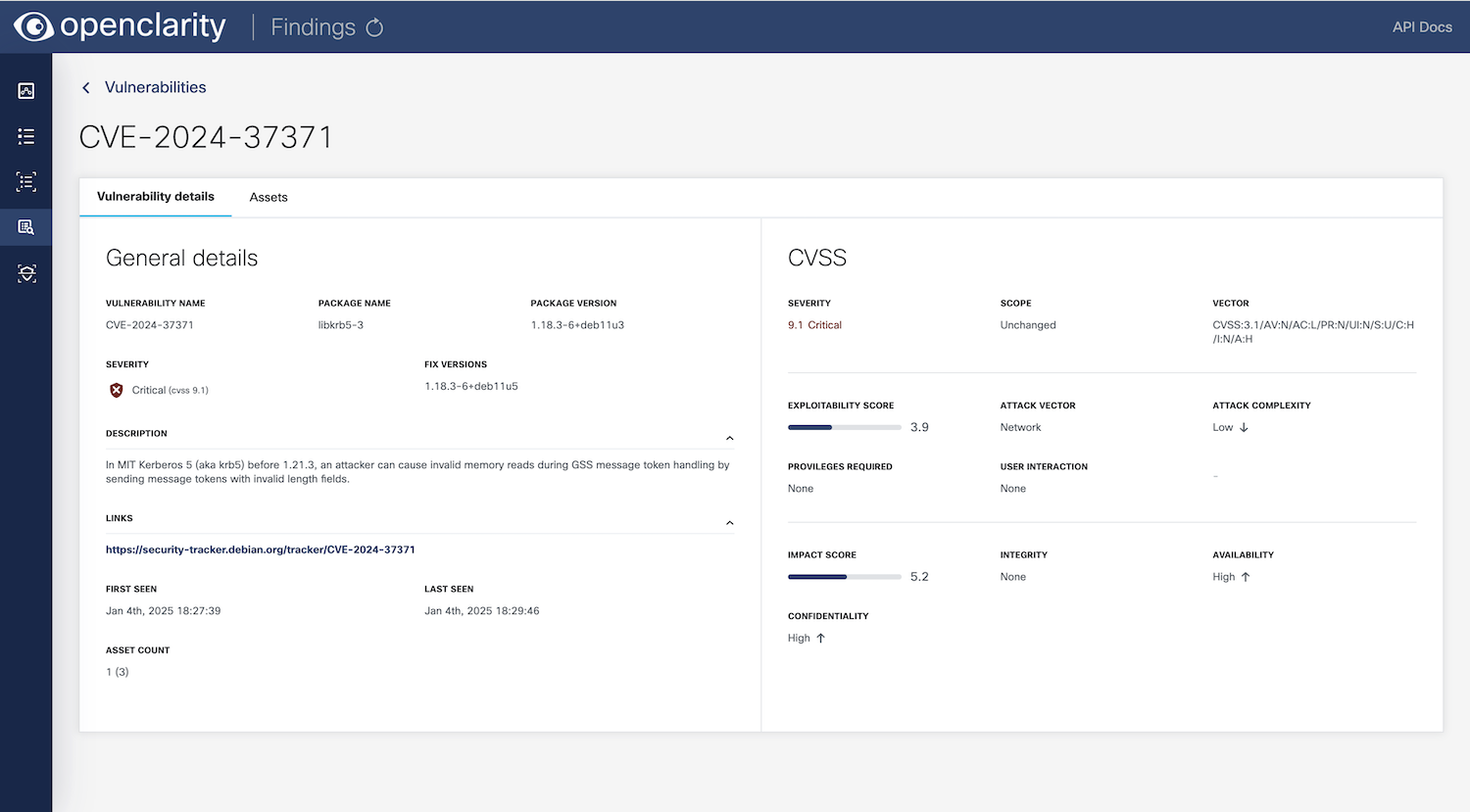This screenshot has height=812, width=1470.
Task: Collapse the Links section
Action: point(729,523)
